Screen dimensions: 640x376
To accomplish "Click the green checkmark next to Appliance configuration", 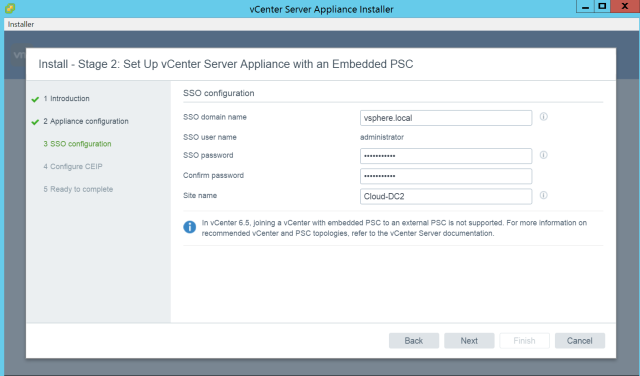I will click(35, 122).
